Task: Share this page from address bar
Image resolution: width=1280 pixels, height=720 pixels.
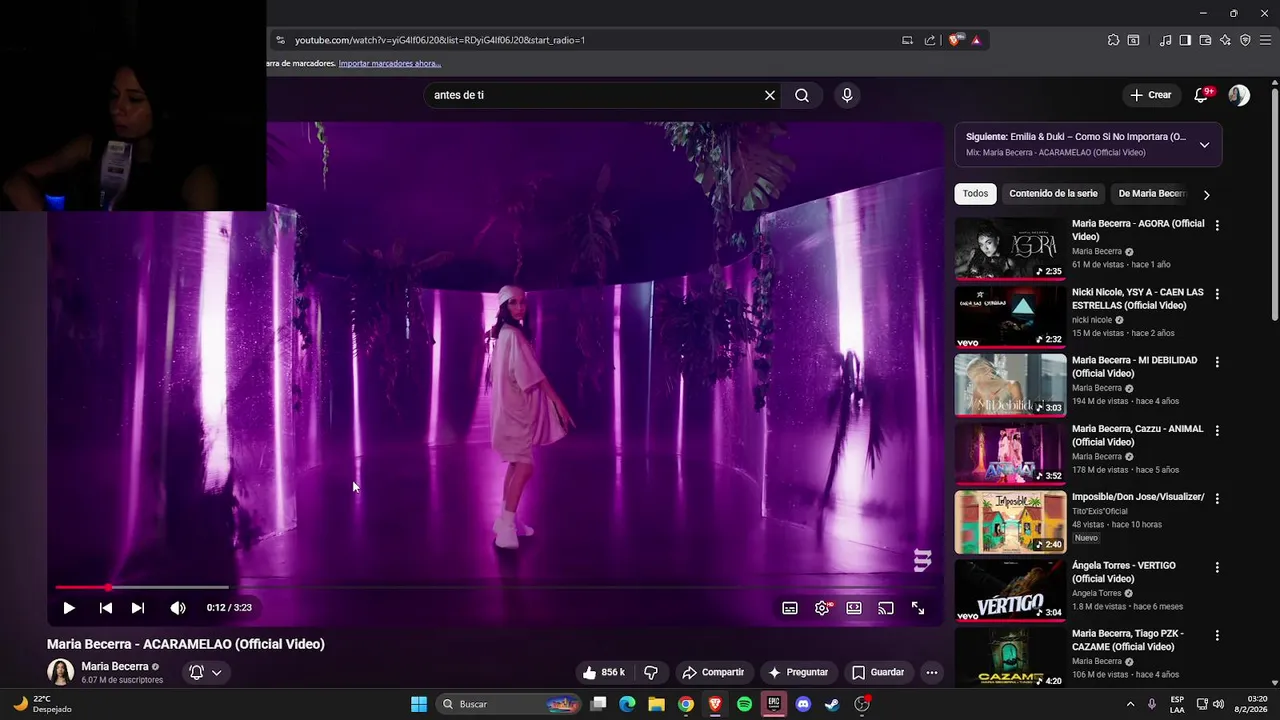Action: point(930,40)
